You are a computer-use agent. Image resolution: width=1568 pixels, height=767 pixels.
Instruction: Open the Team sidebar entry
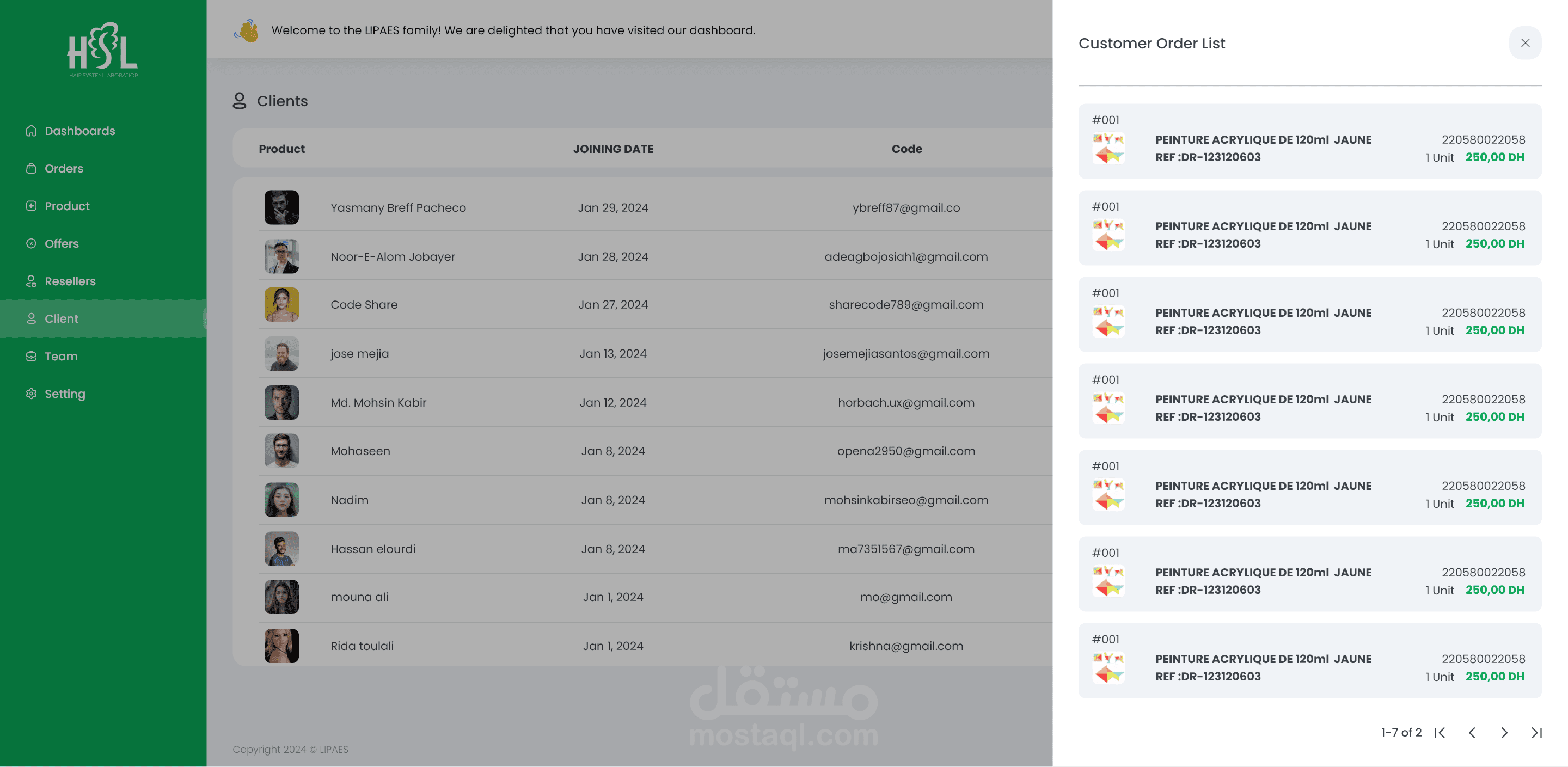click(x=61, y=356)
